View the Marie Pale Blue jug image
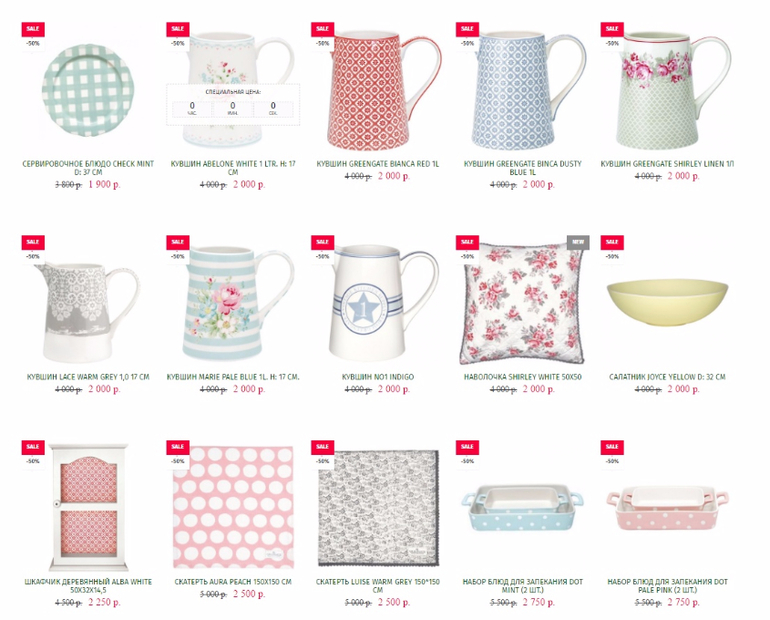This screenshot has width=770, height=620. pos(238,303)
